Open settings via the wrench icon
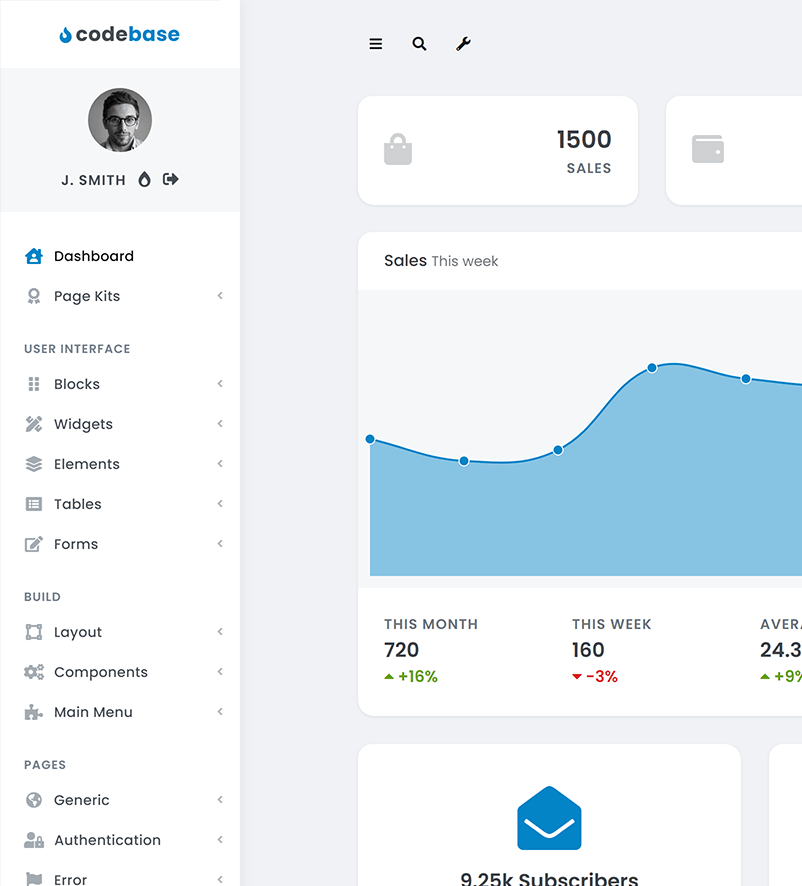This screenshot has height=886, width=802. point(463,44)
